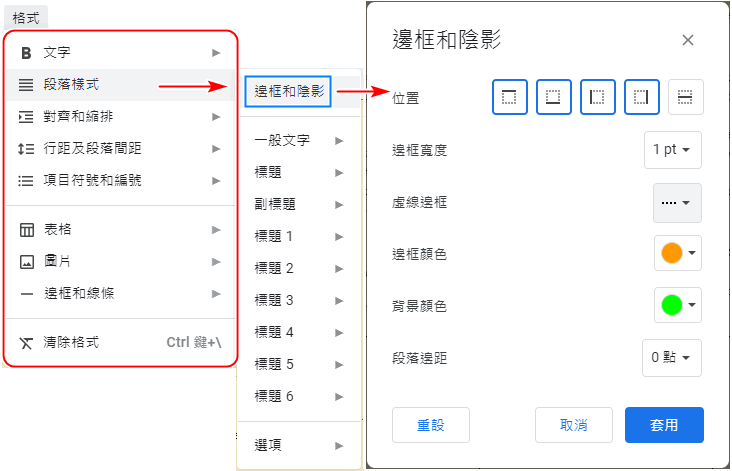Click the 邊框和線條 line icon
Image resolution: width=732 pixels, height=471 pixels.
[x=27, y=294]
